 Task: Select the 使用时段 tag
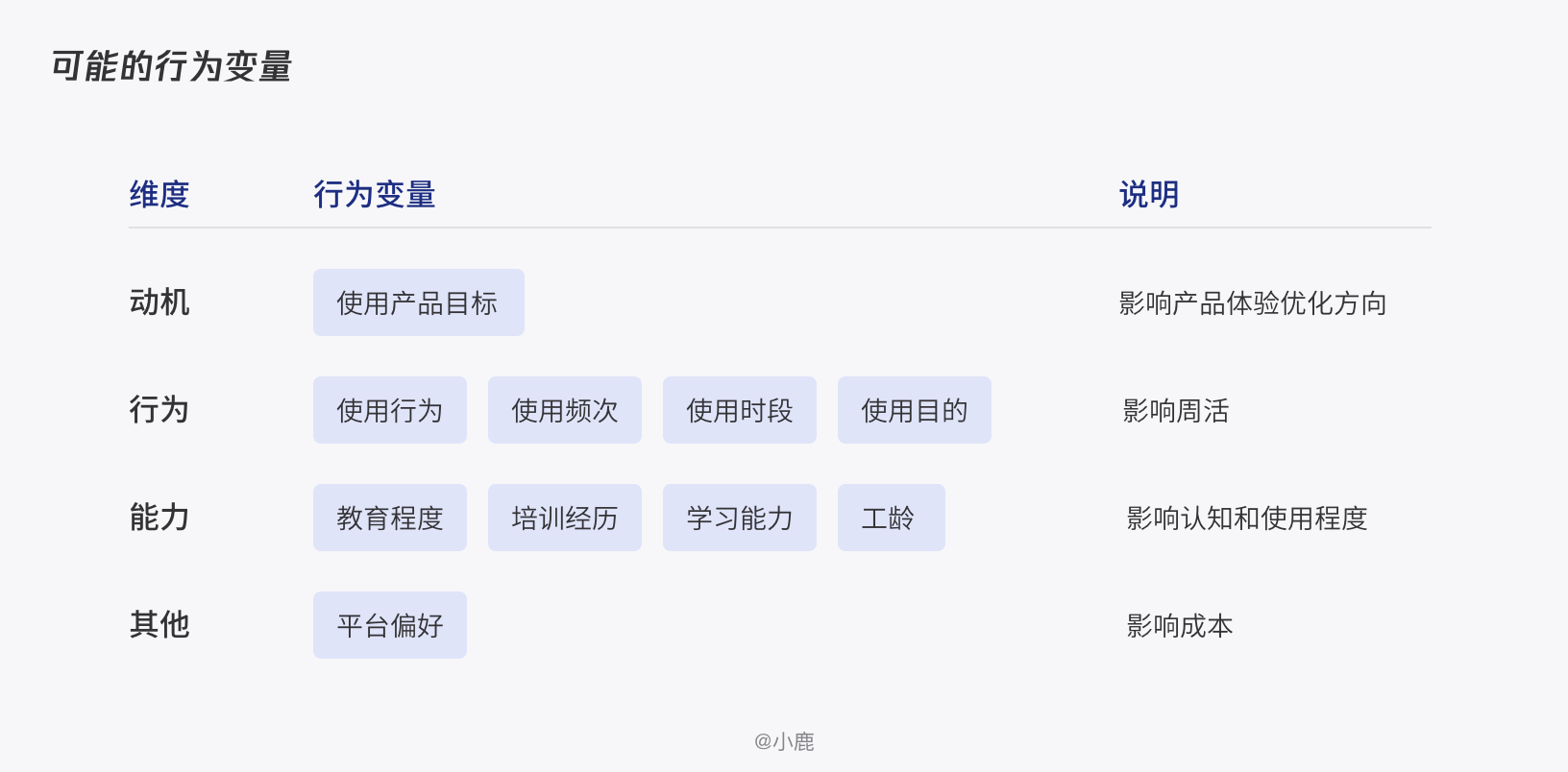click(739, 410)
